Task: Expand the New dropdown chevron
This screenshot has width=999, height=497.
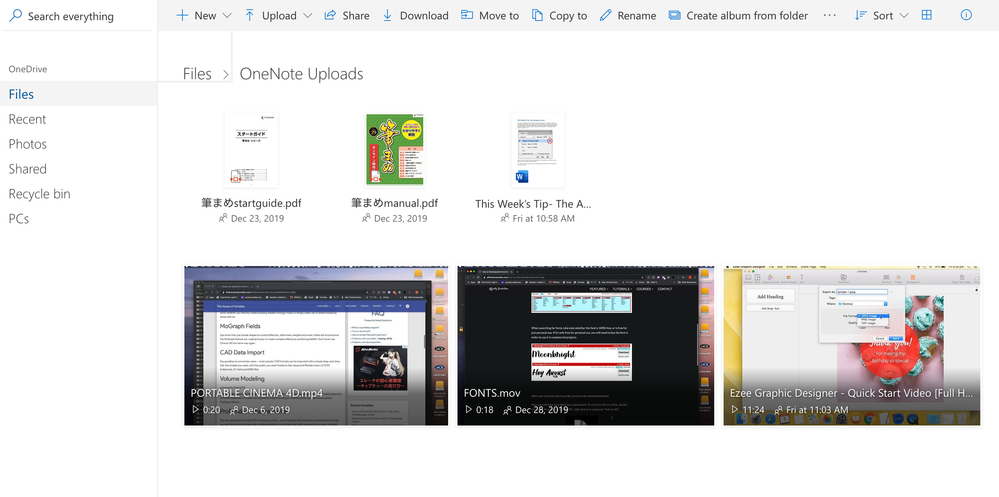Action: pos(227,16)
